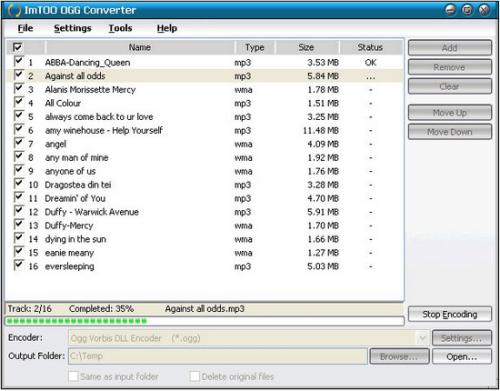
Task: Open the Tools menu
Action: coord(120,28)
